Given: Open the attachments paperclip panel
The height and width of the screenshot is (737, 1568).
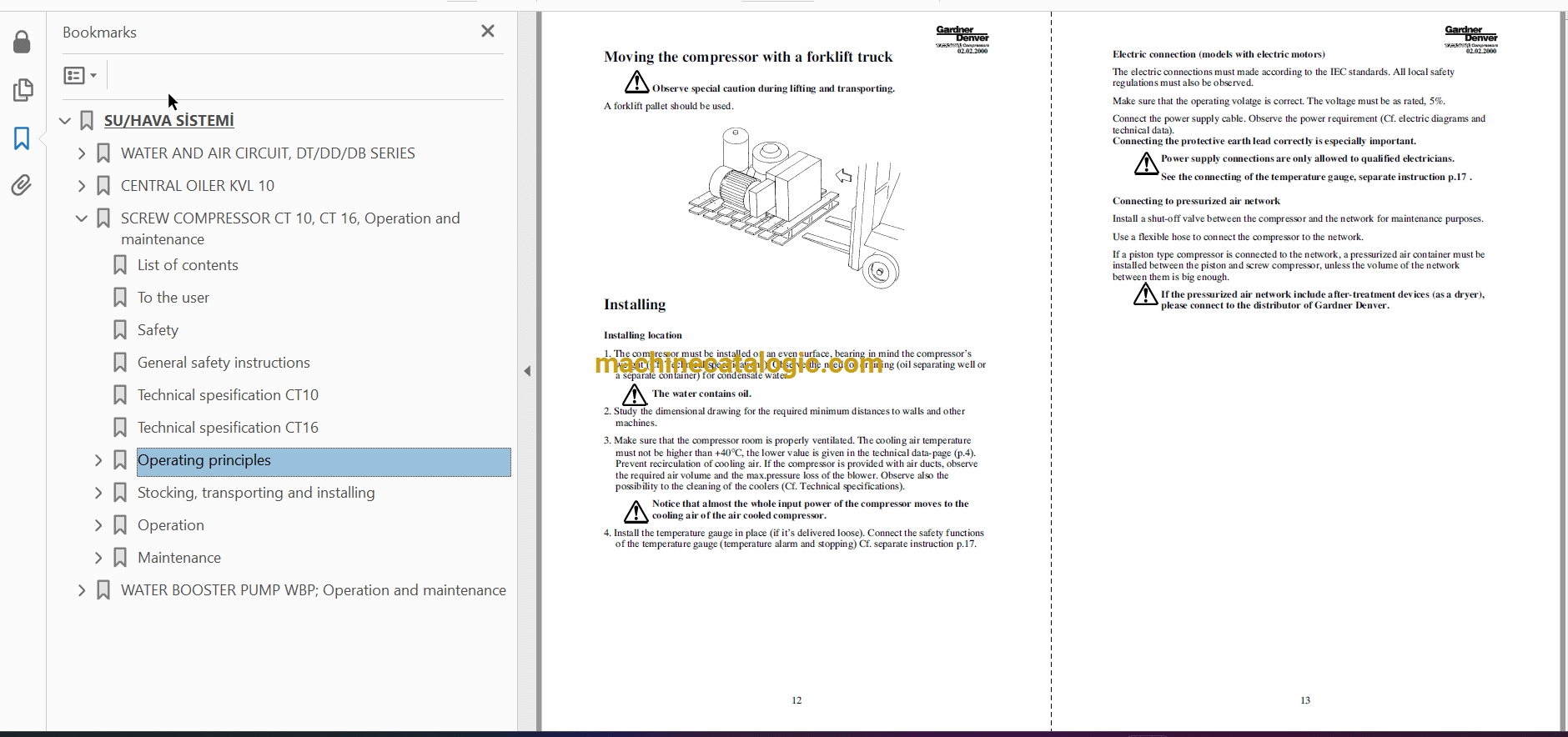Looking at the screenshot, I should pos(23,185).
